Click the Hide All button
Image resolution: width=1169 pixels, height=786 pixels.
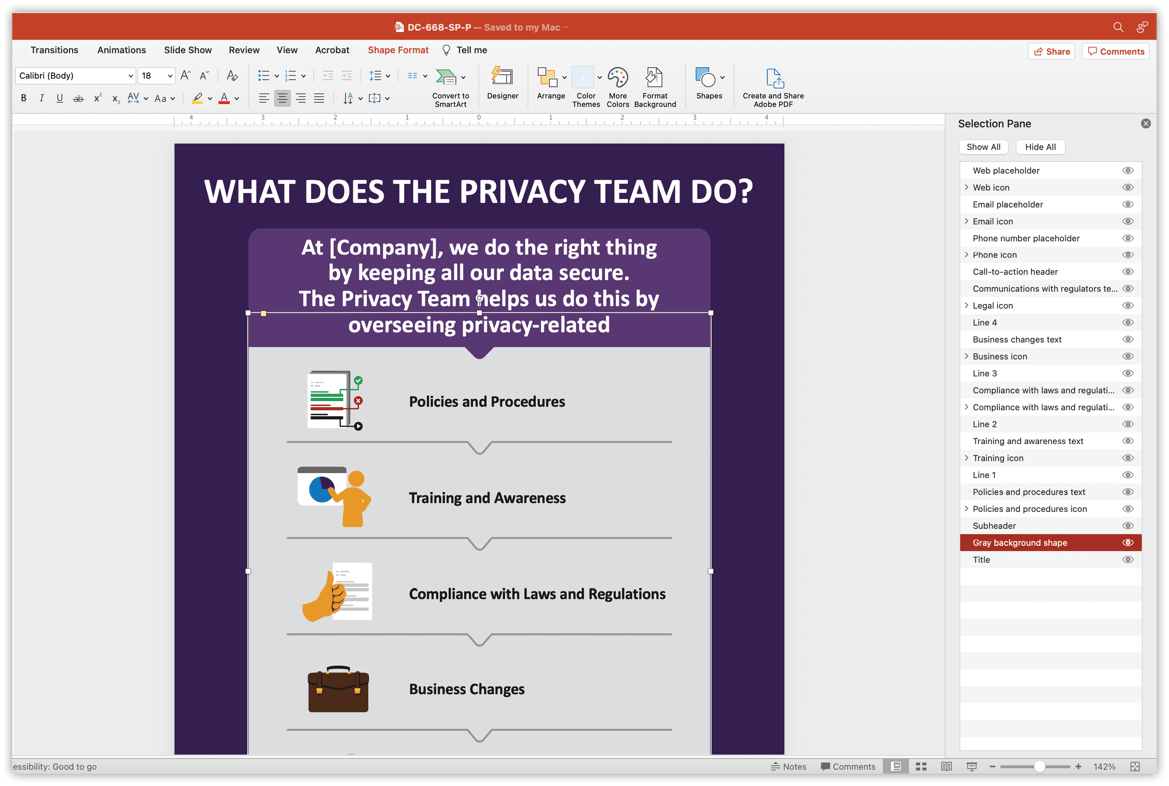click(1040, 146)
